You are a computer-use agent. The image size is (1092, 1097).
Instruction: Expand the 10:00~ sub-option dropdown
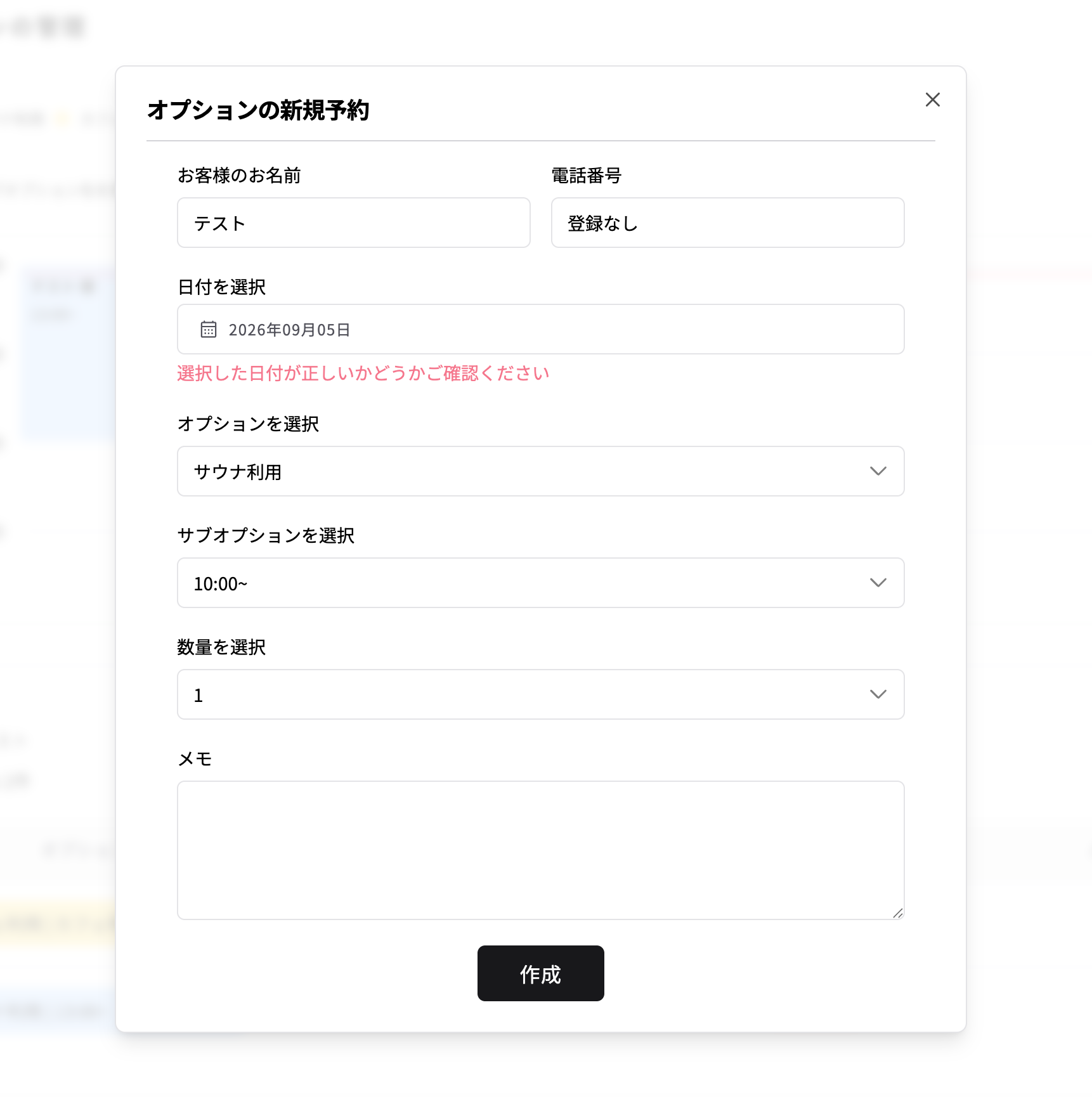540,583
